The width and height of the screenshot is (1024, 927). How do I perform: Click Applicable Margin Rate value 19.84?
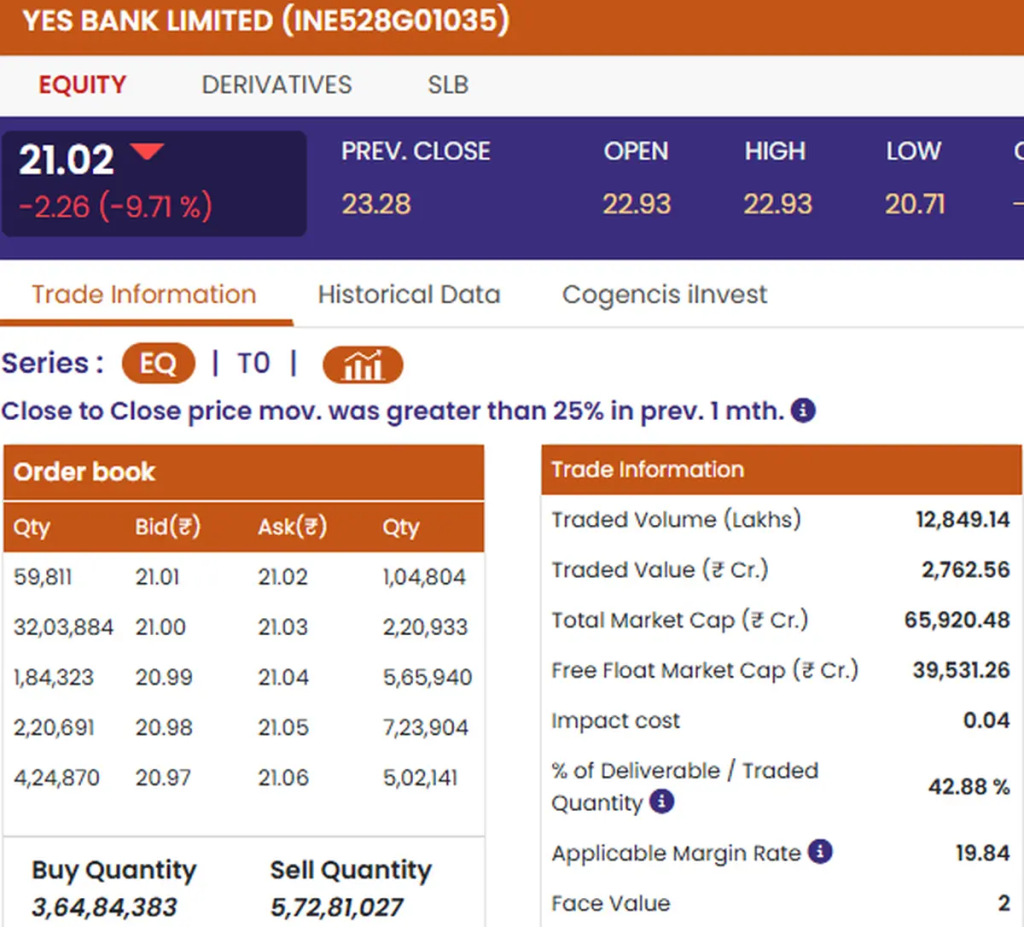click(x=983, y=853)
